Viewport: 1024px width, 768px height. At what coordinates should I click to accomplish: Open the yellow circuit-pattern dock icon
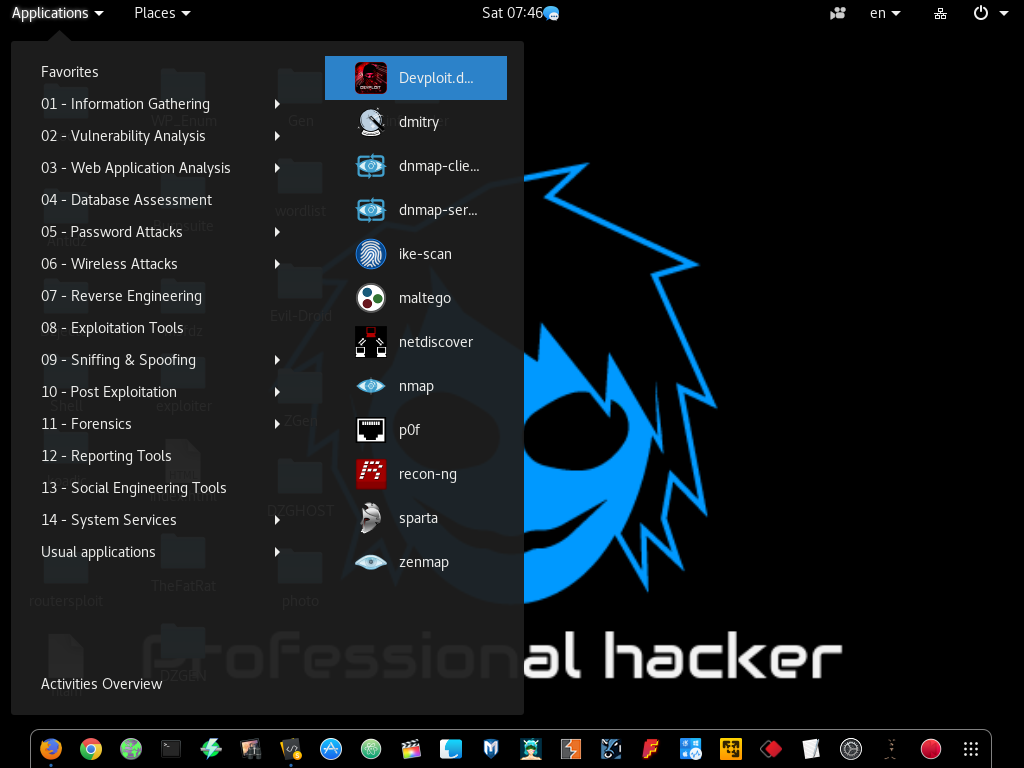coord(731,748)
